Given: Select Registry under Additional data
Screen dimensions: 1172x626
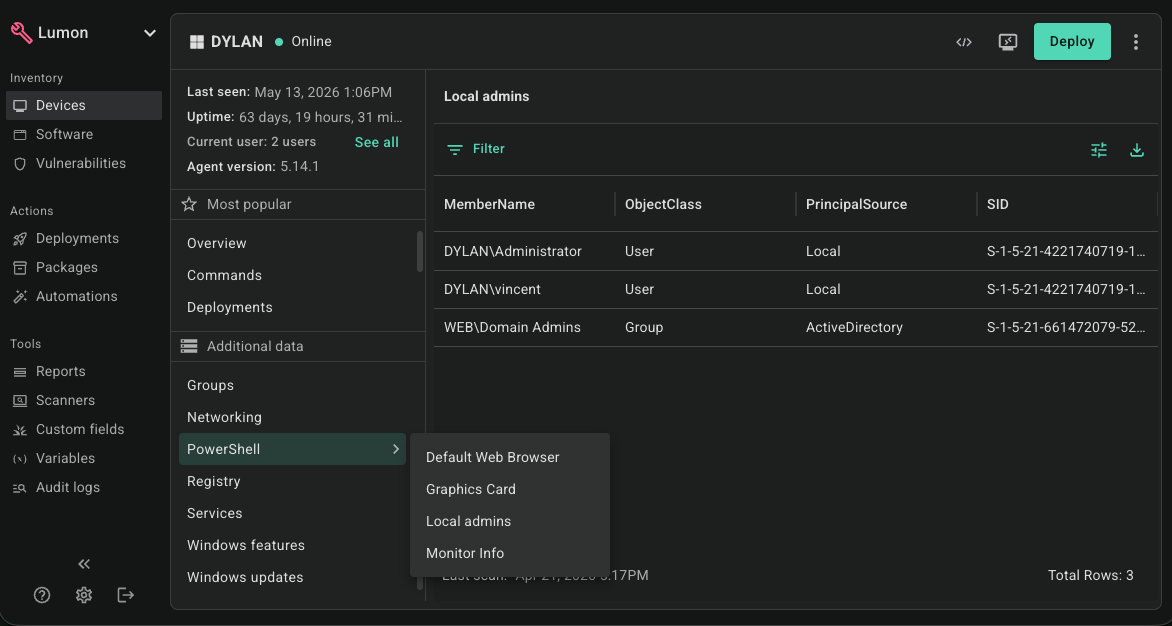Looking at the screenshot, I should point(214,482).
